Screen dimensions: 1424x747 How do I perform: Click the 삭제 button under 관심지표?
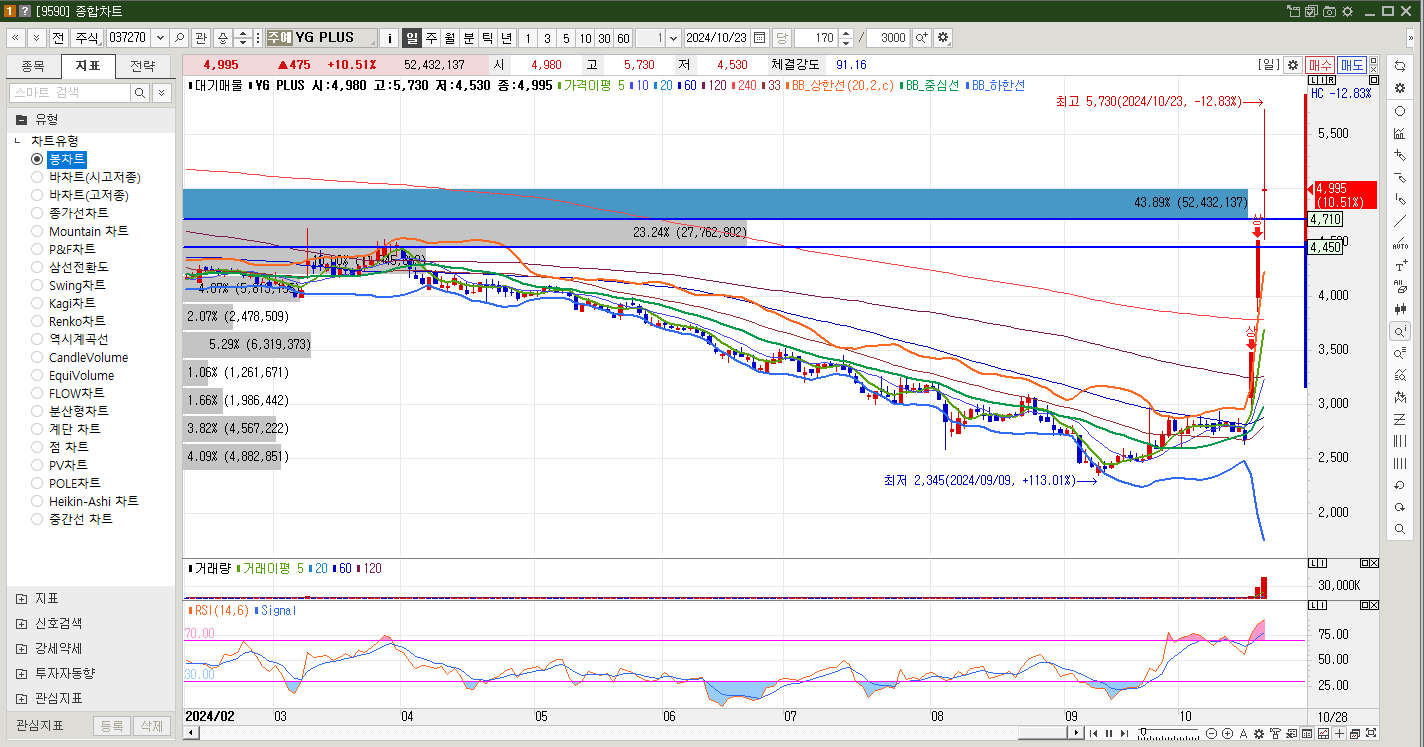pyautogui.click(x=151, y=726)
